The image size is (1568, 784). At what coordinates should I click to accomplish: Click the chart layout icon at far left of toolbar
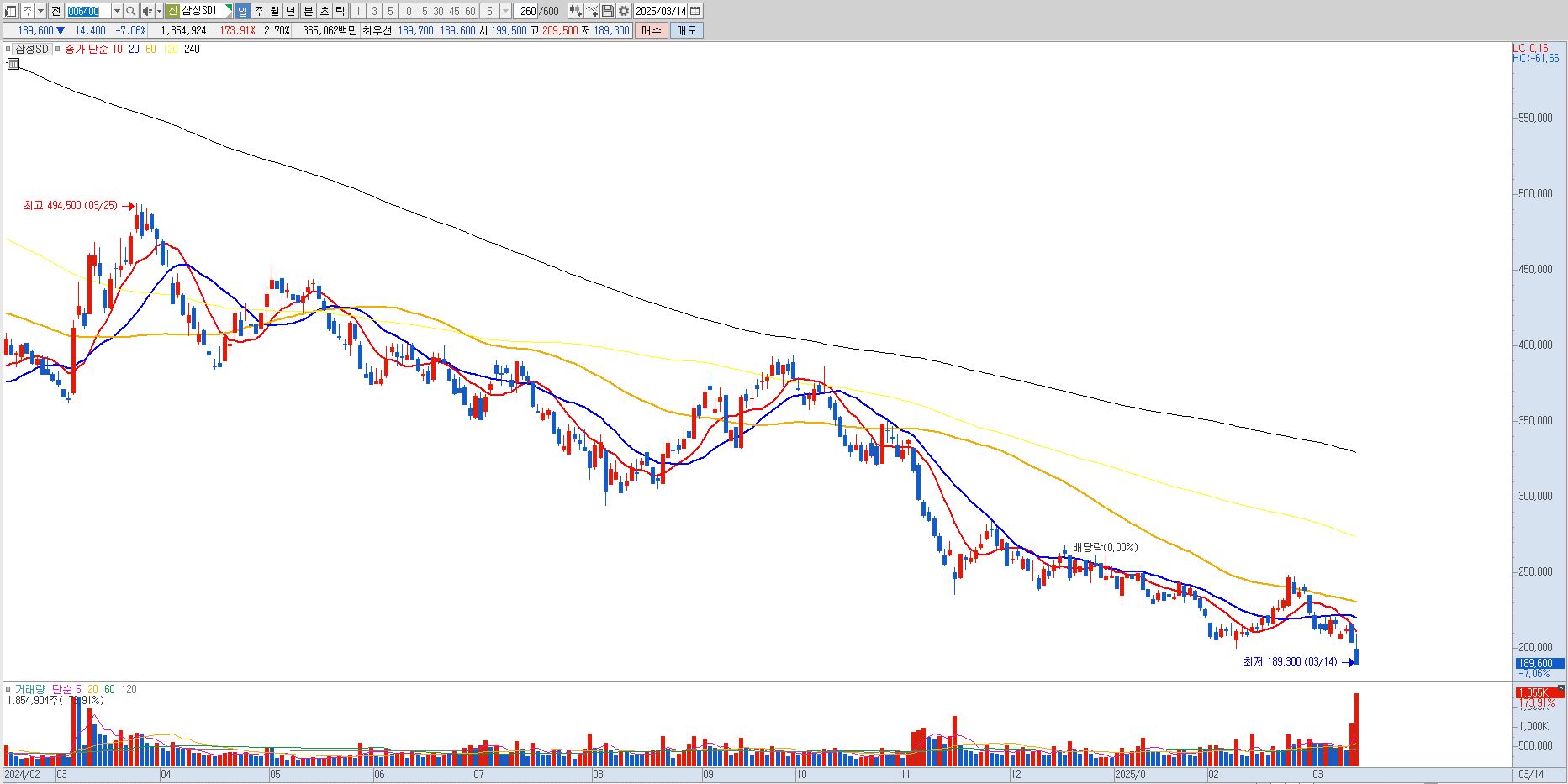tap(11, 11)
